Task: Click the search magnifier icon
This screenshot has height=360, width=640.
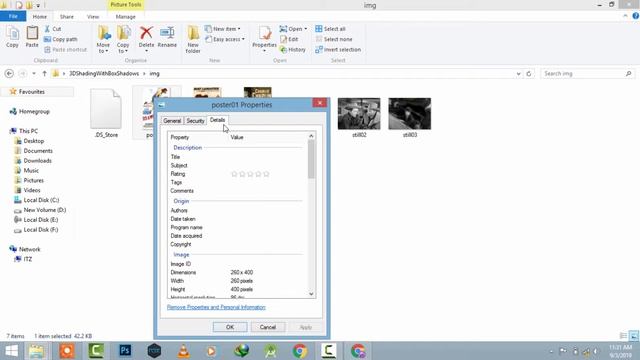Action: tap(629, 73)
